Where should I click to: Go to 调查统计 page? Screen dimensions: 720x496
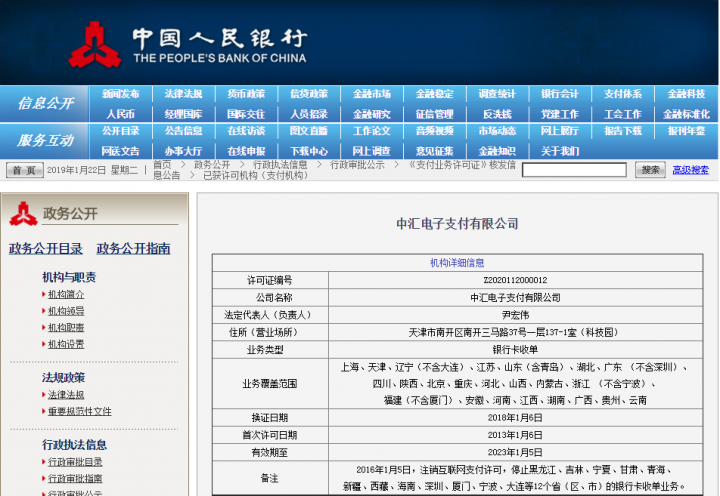497,94
